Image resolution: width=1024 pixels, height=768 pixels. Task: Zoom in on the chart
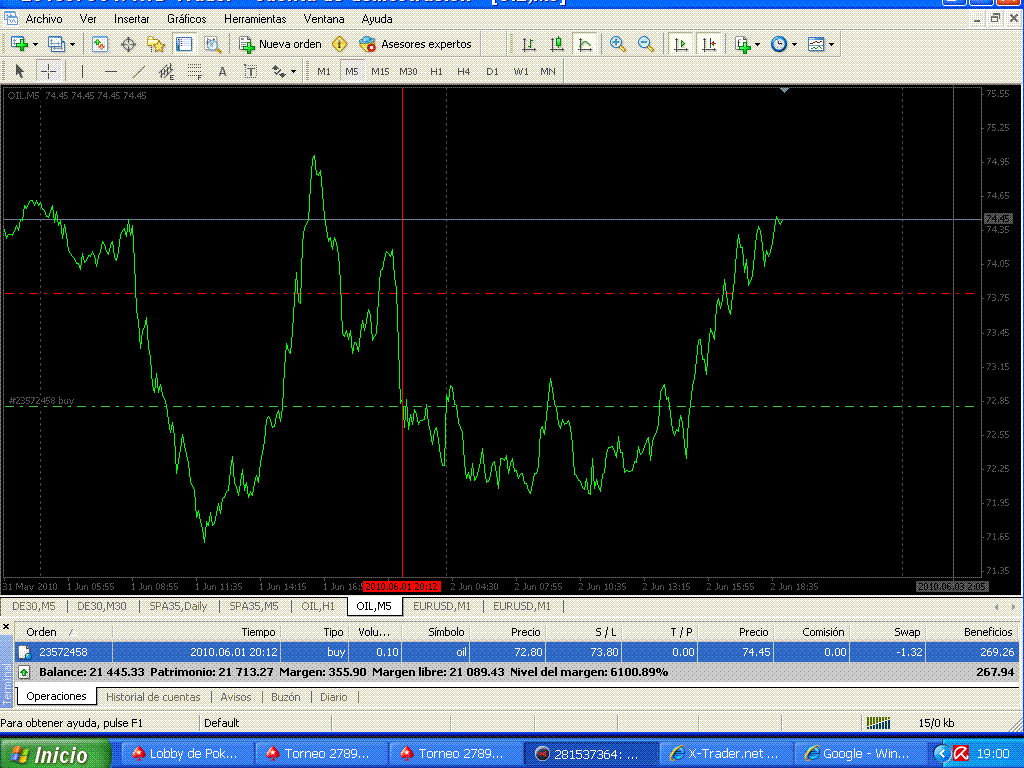[618, 44]
